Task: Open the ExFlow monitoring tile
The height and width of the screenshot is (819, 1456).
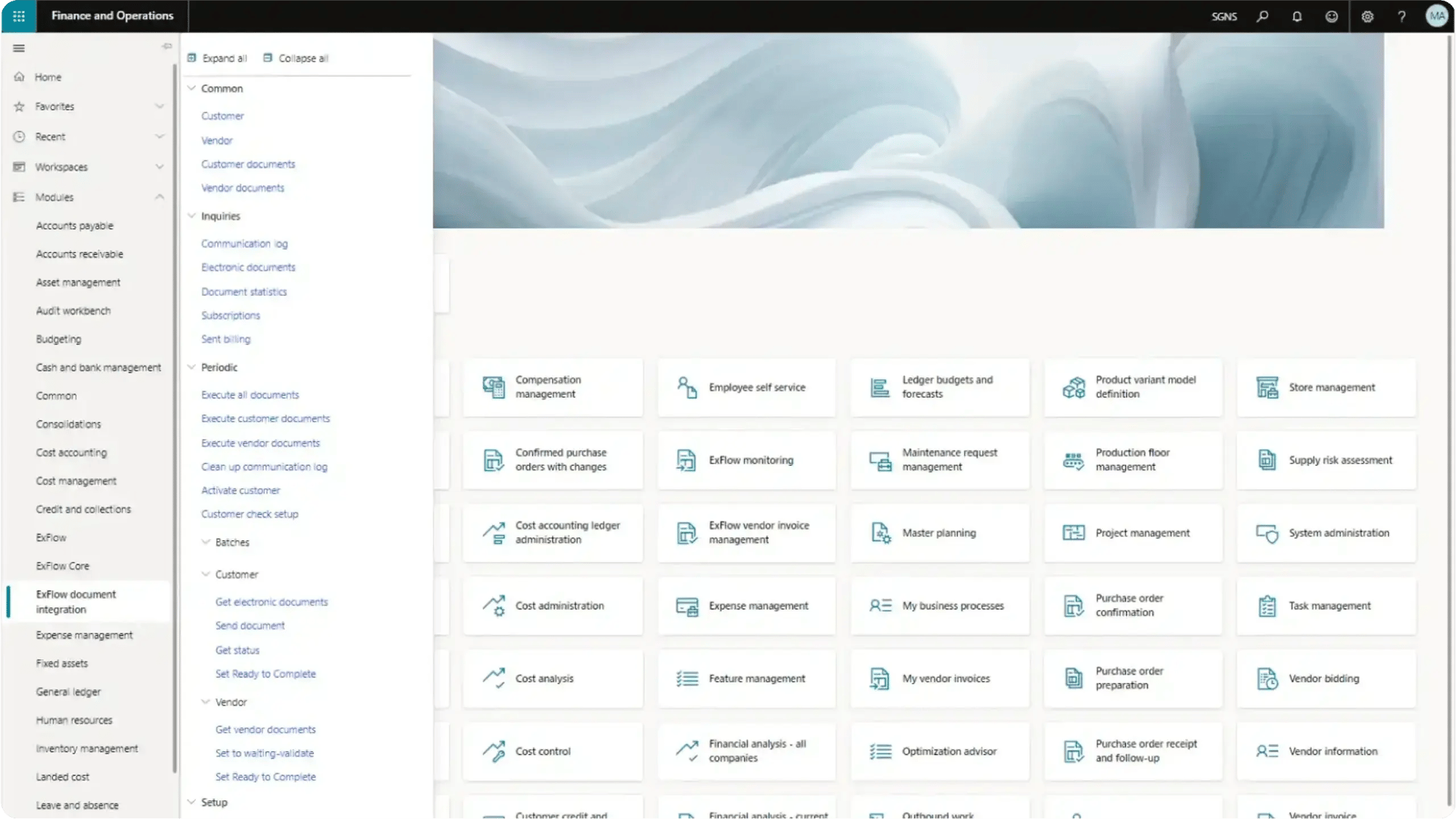Action: [x=746, y=460]
